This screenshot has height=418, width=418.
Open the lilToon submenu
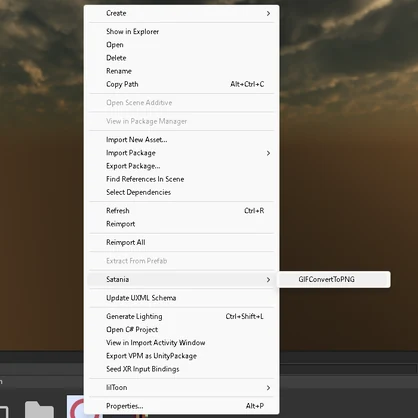point(181,388)
